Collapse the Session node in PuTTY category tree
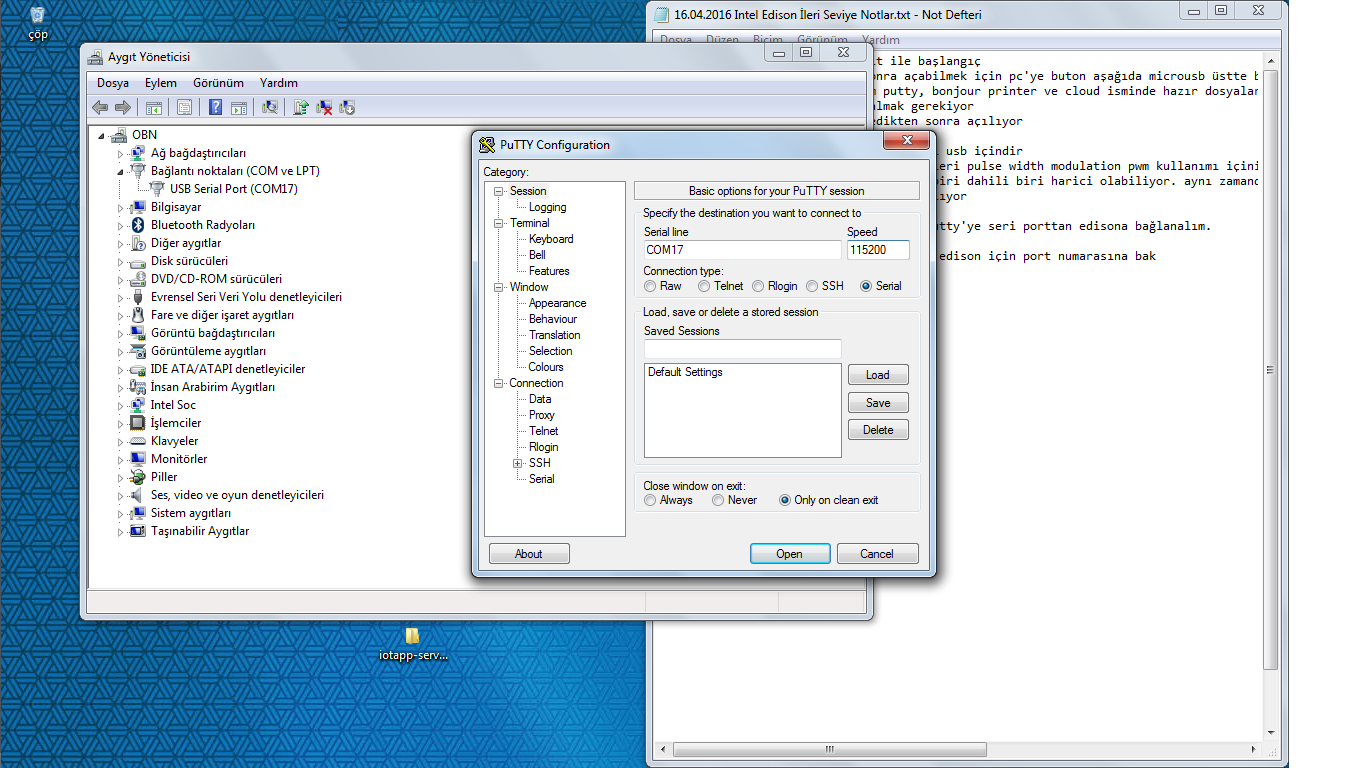Screen dimensions: 1366x768 498,191
